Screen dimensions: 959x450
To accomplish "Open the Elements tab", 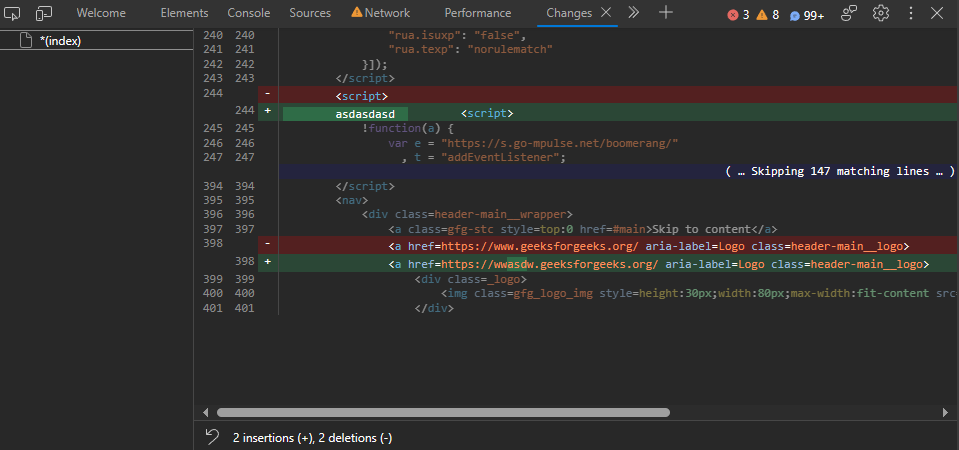I will coord(184,13).
